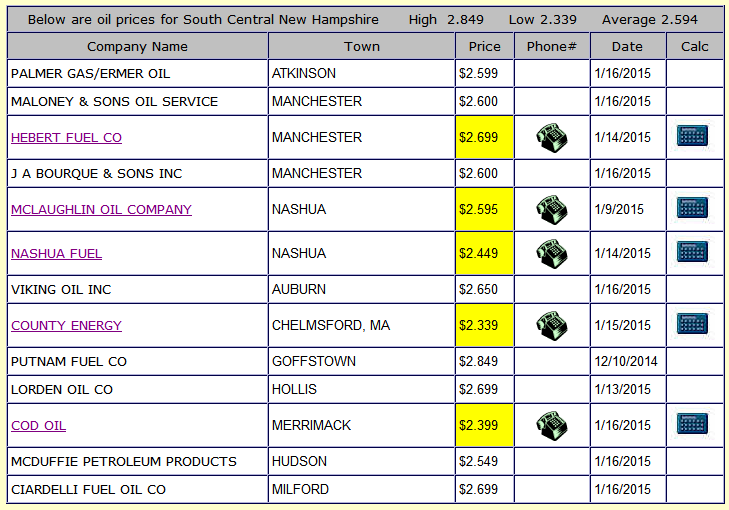The width and height of the screenshot is (729, 510).
Task: Open calculator for McLaughlin Oil Company
Action: 692,208
